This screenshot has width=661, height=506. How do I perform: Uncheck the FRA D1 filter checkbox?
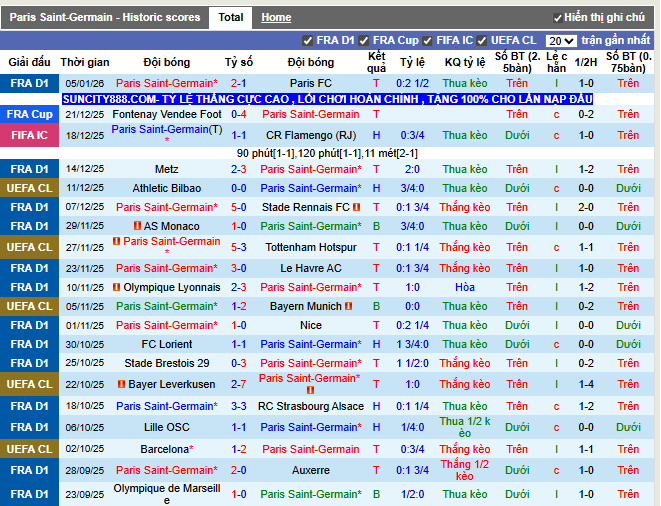tap(307, 41)
